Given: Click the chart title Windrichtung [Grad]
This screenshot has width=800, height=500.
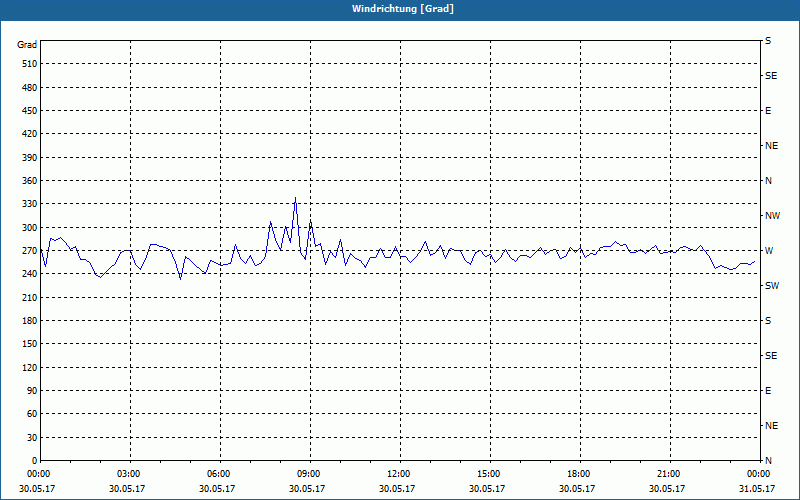Looking at the screenshot, I should point(403,9).
